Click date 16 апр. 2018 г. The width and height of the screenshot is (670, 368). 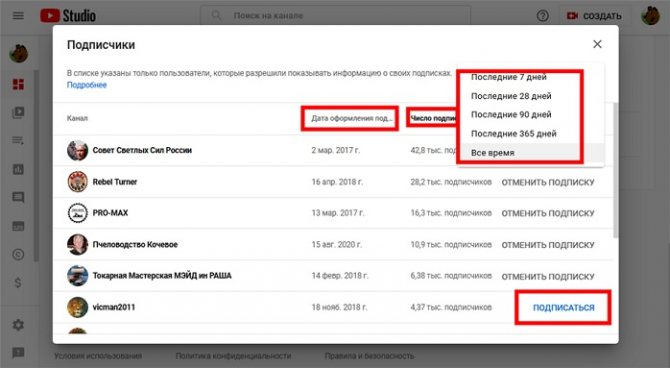tap(337, 182)
